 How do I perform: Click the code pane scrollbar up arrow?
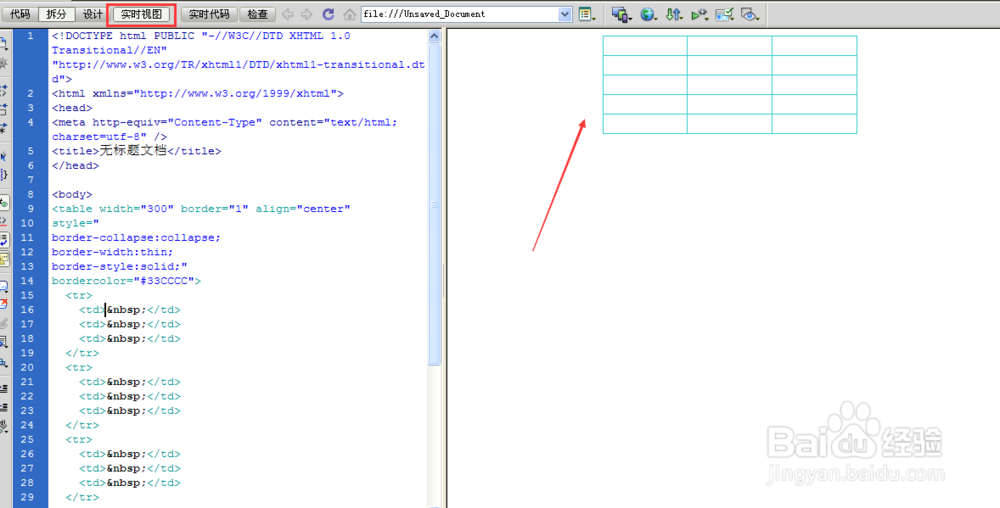tap(434, 36)
